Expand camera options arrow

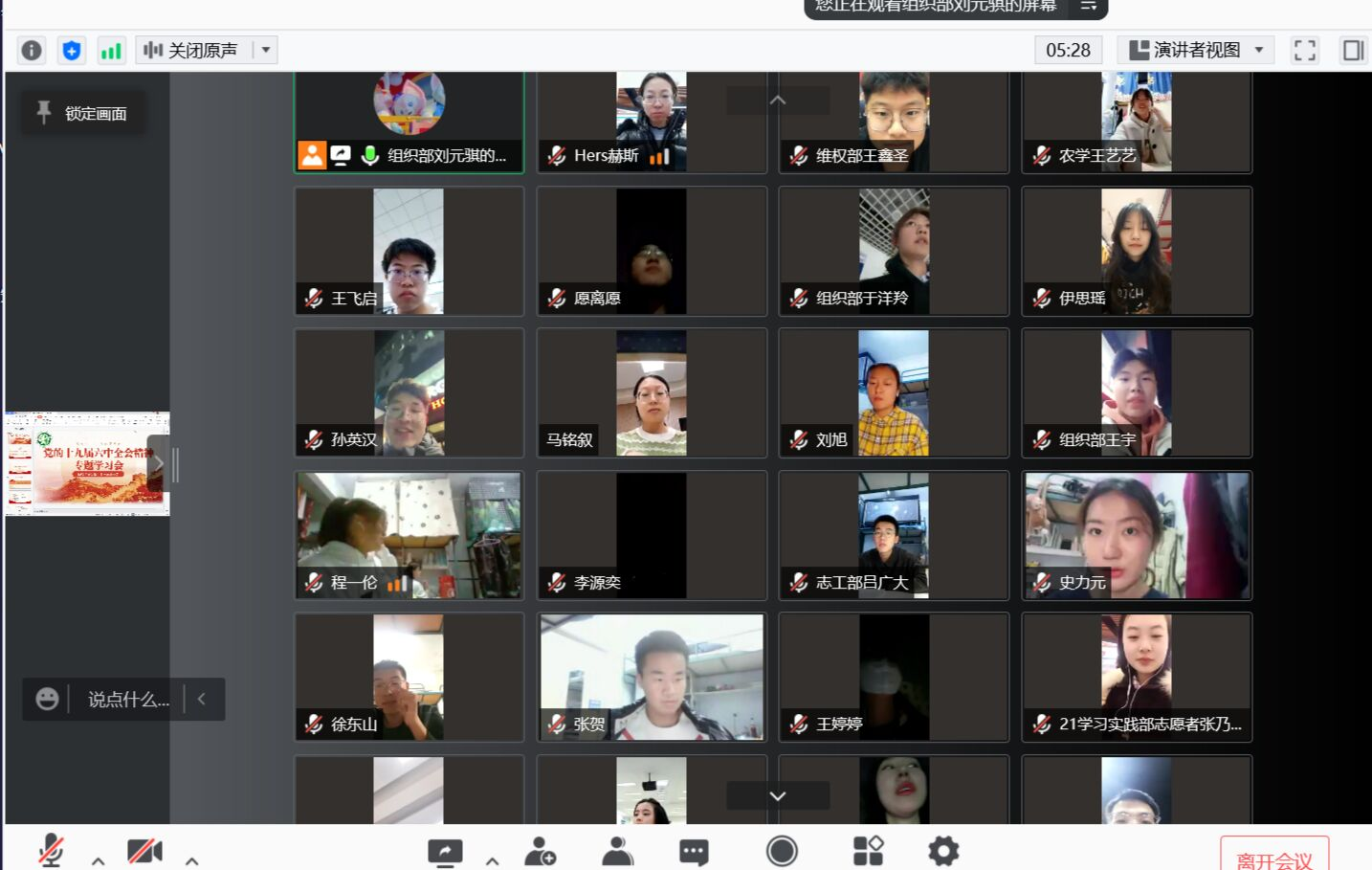point(191,860)
